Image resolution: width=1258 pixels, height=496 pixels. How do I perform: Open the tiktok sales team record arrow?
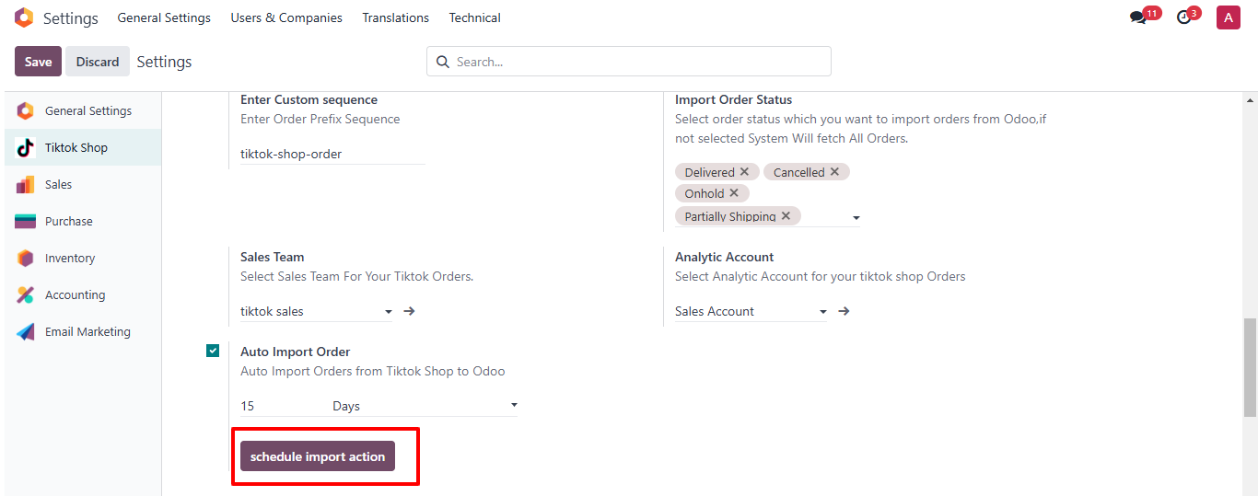click(409, 311)
